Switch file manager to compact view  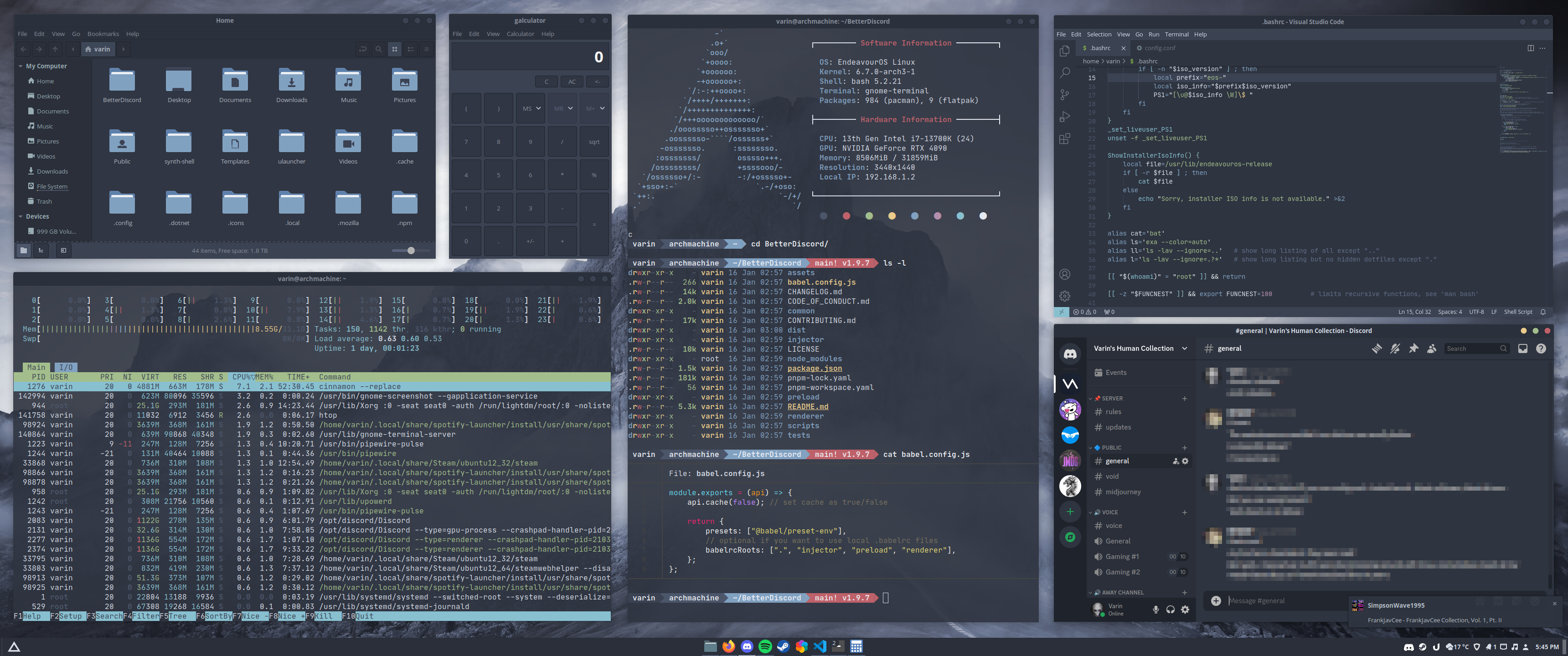point(426,49)
